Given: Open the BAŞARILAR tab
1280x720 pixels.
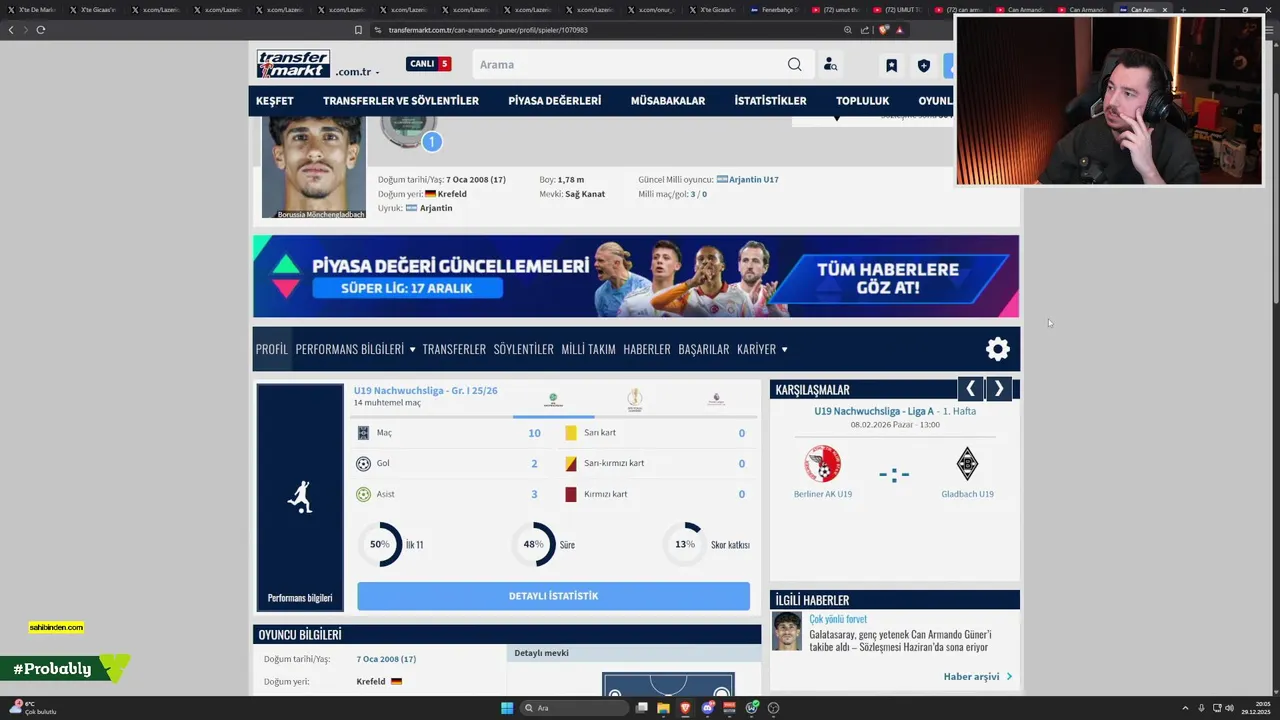Looking at the screenshot, I should (x=704, y=349).
